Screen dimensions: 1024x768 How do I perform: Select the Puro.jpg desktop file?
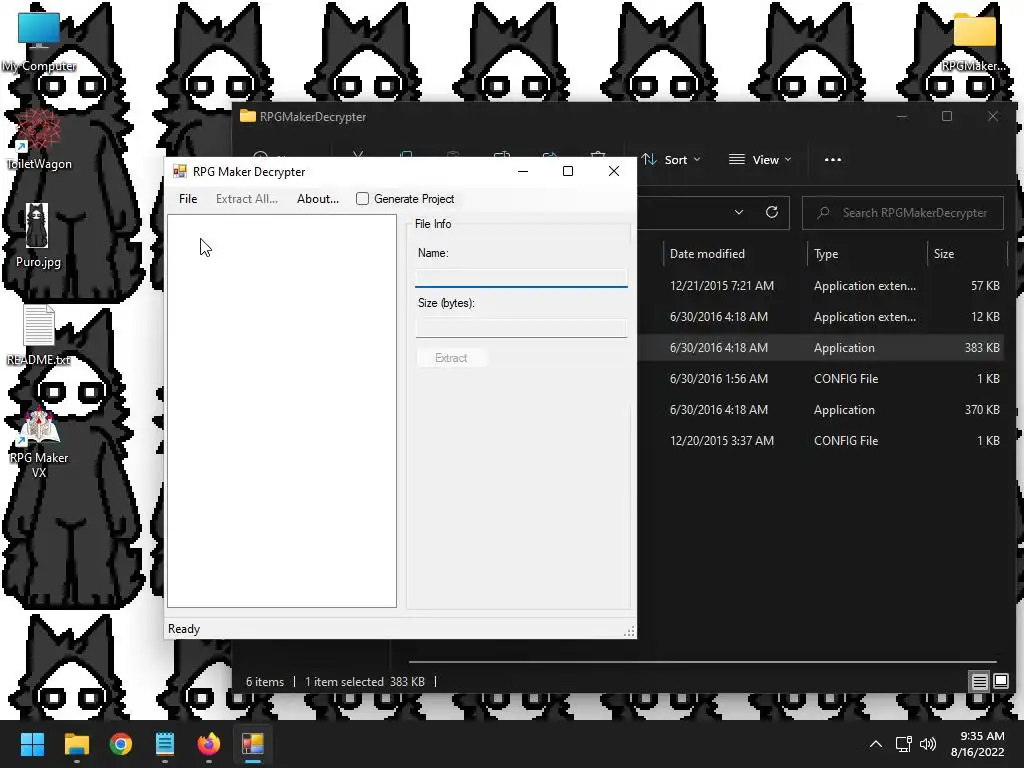38,236
